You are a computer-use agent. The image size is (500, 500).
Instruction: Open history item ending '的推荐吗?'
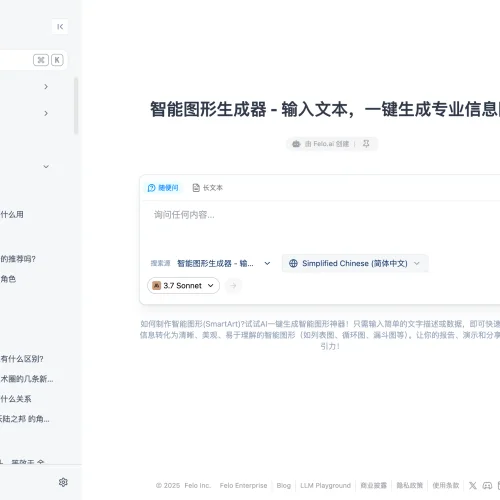coord(18,259)
